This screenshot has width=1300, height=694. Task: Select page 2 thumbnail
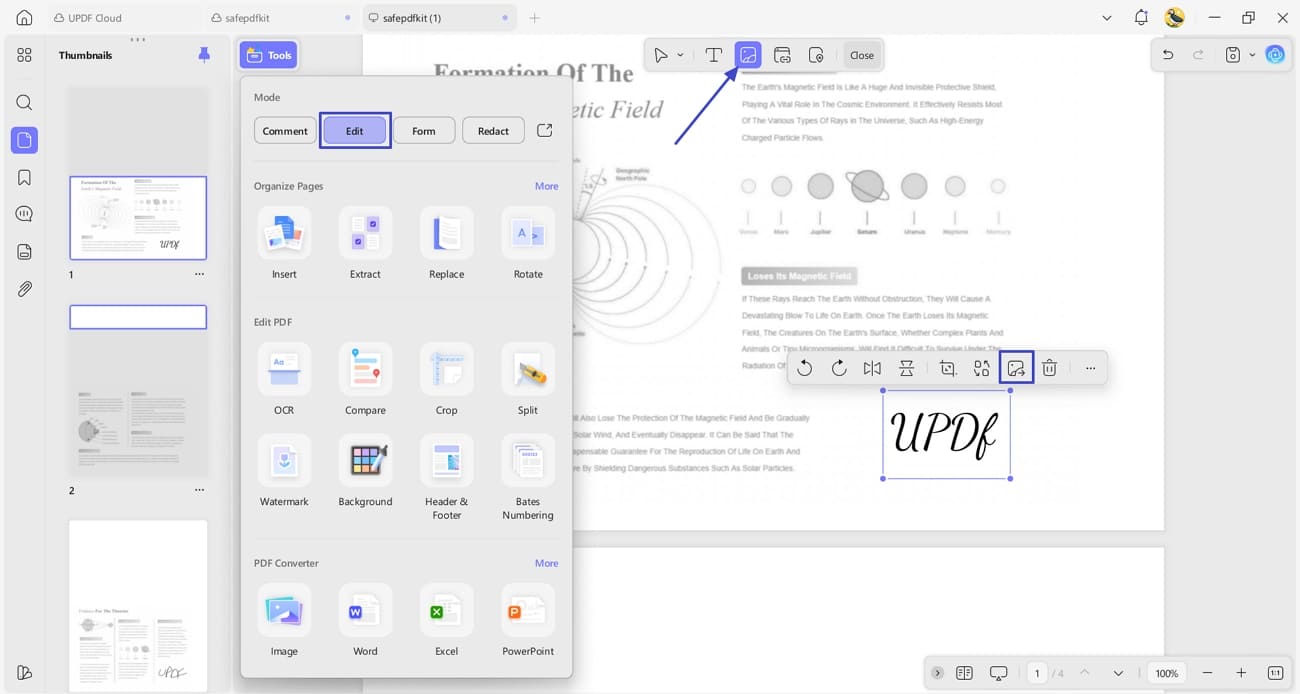click(x=138, y=391)
